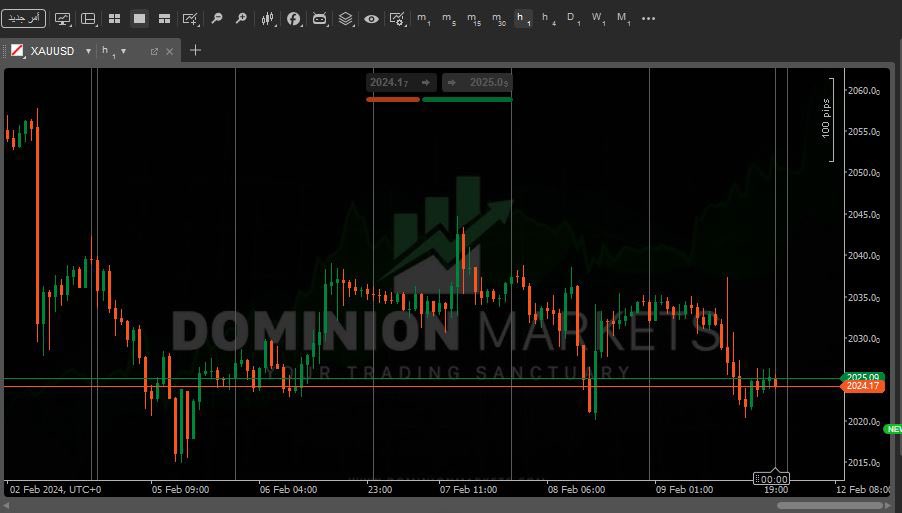Click the 2060.0 price axis label
902x513 pixels.
[x=863, y=91]
